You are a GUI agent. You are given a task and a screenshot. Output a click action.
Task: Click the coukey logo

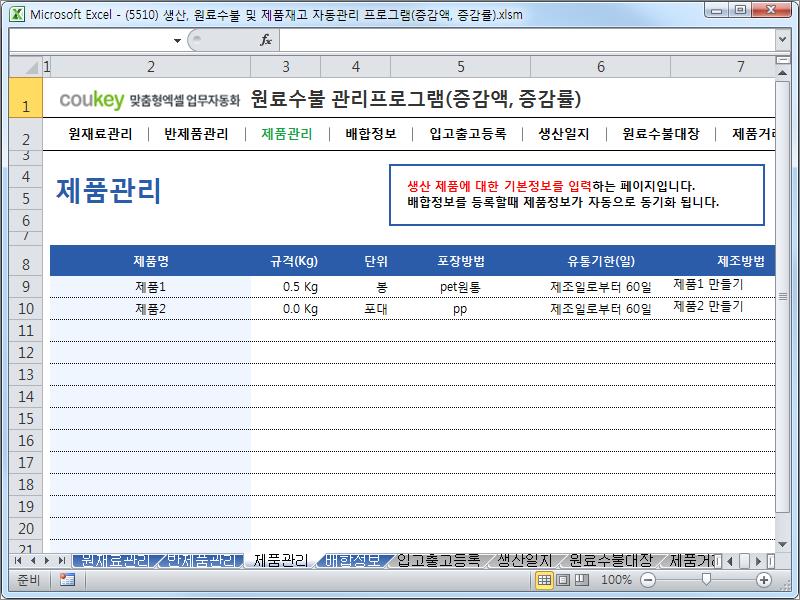click(92, 99)
